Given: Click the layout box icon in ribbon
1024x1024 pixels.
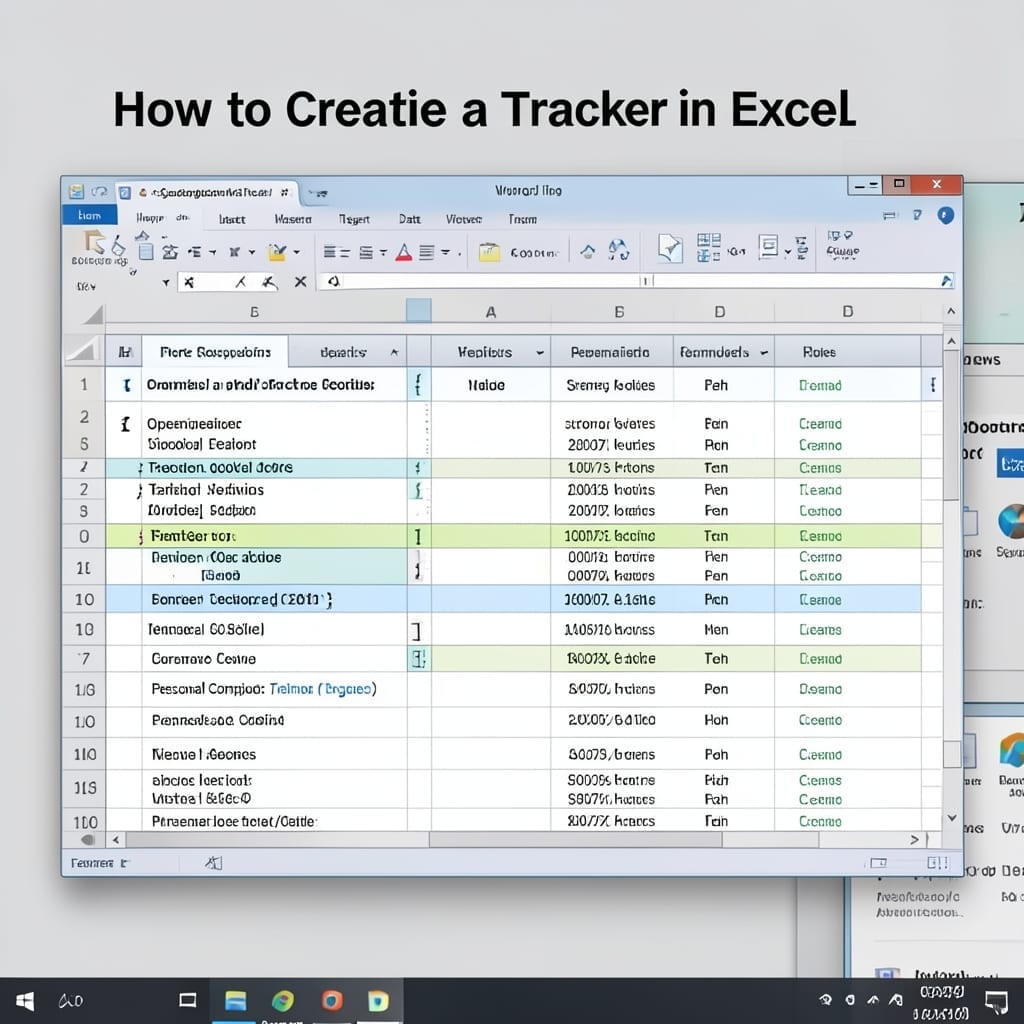Looking at the screenshot, I should [768, 248].
